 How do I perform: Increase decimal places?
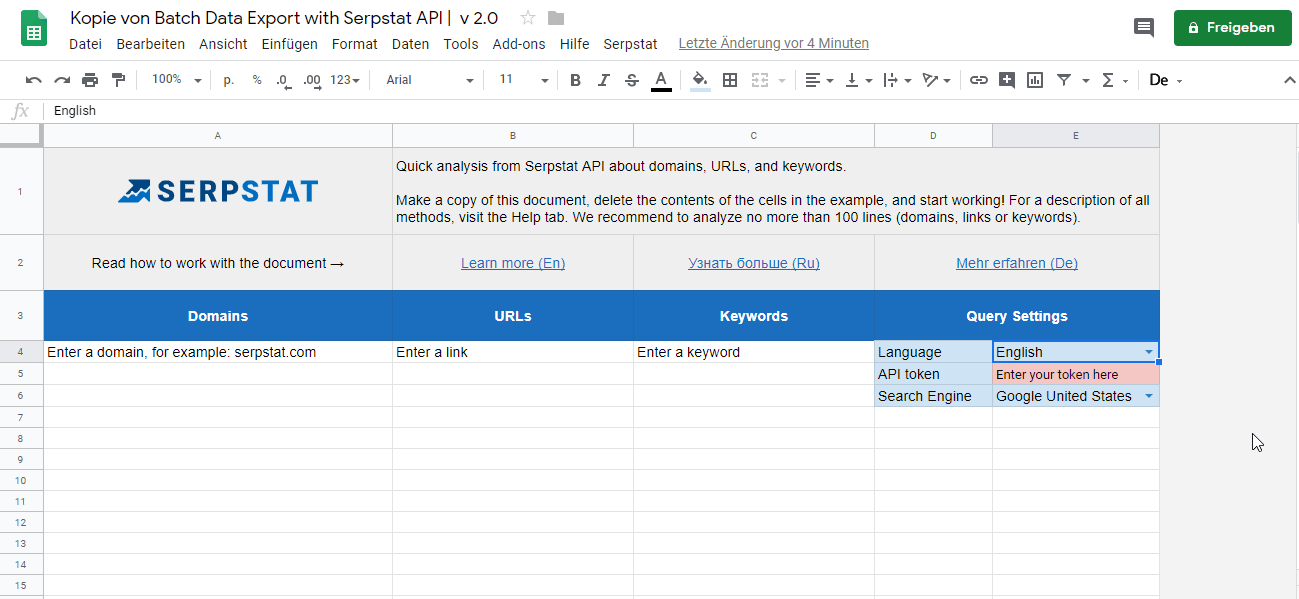coord(311,80)
